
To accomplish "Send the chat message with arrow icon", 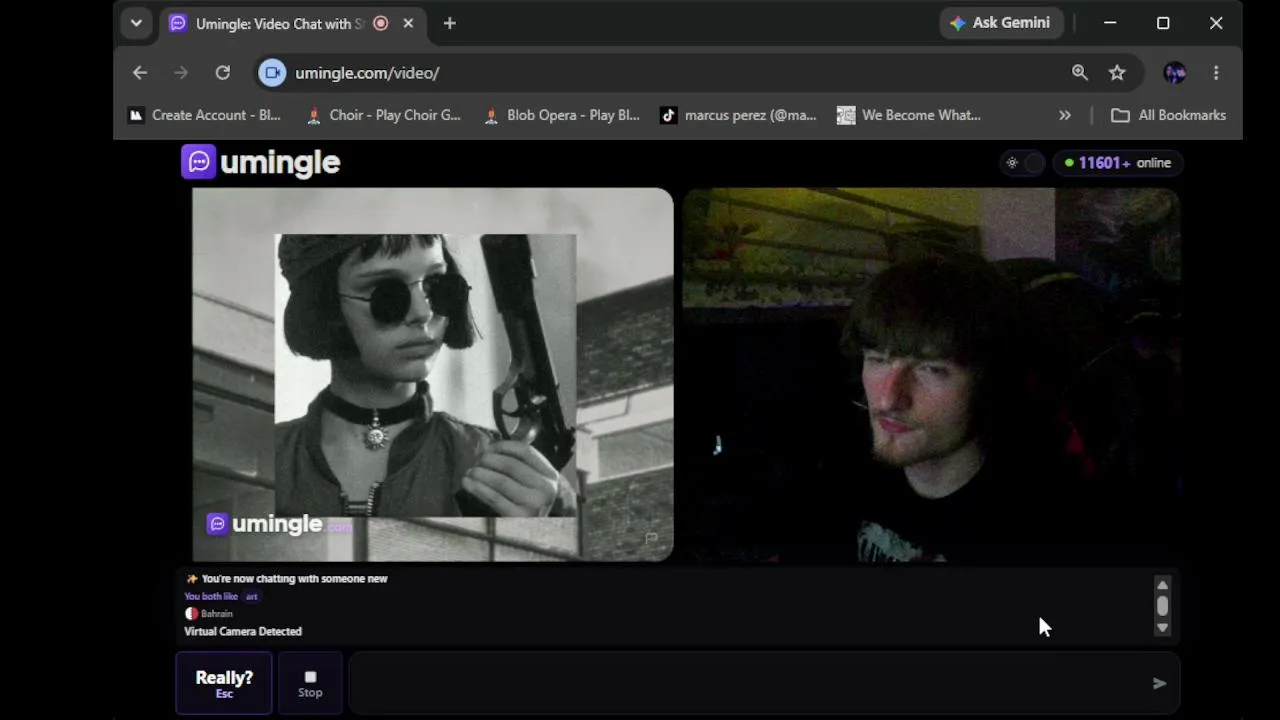I will coord(1159,683).
